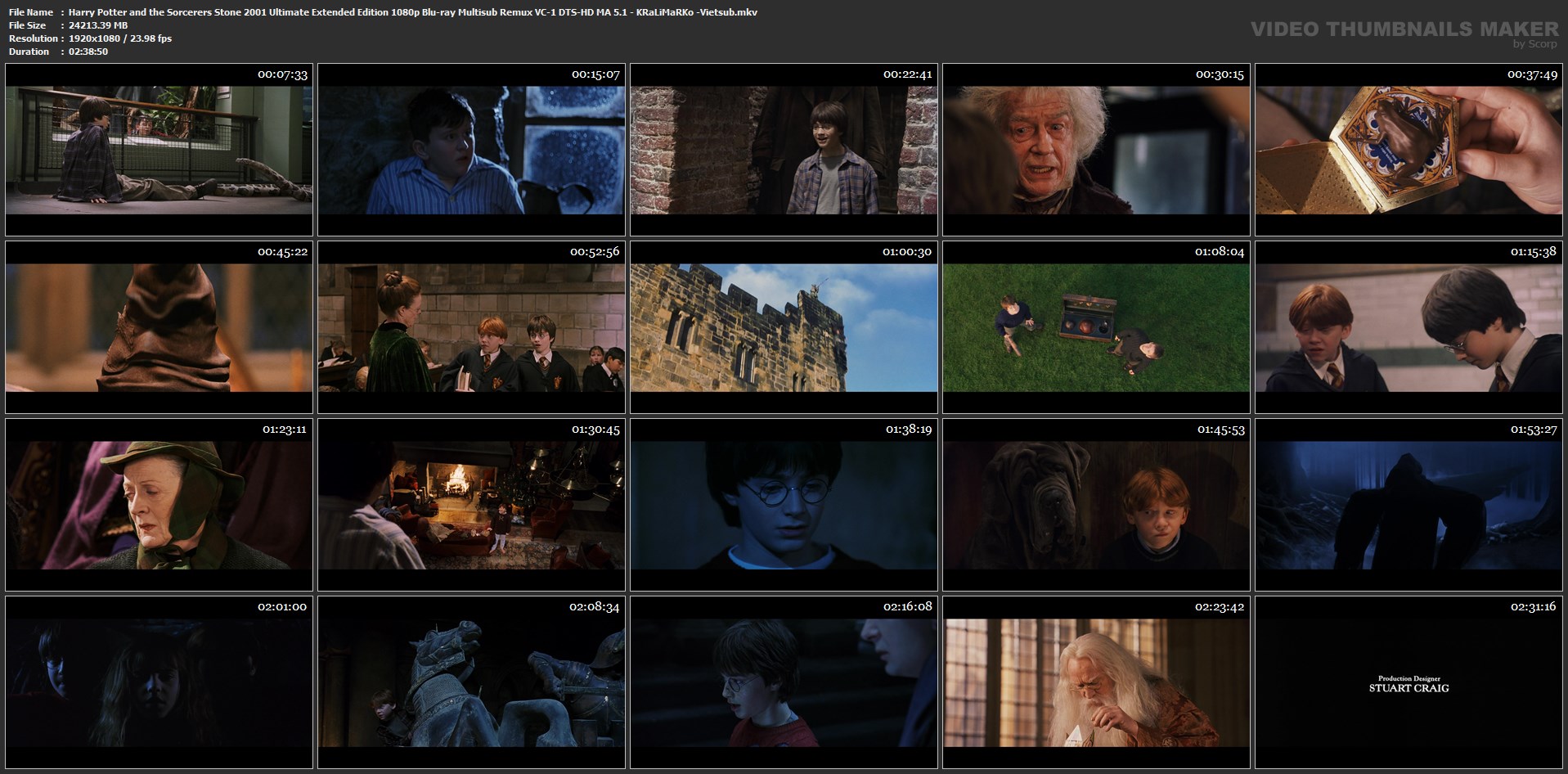Viewport: 1568px width, 774px height.
Task: Click the 00:07:33 timestamp label
Action: (x=282, y=74)
